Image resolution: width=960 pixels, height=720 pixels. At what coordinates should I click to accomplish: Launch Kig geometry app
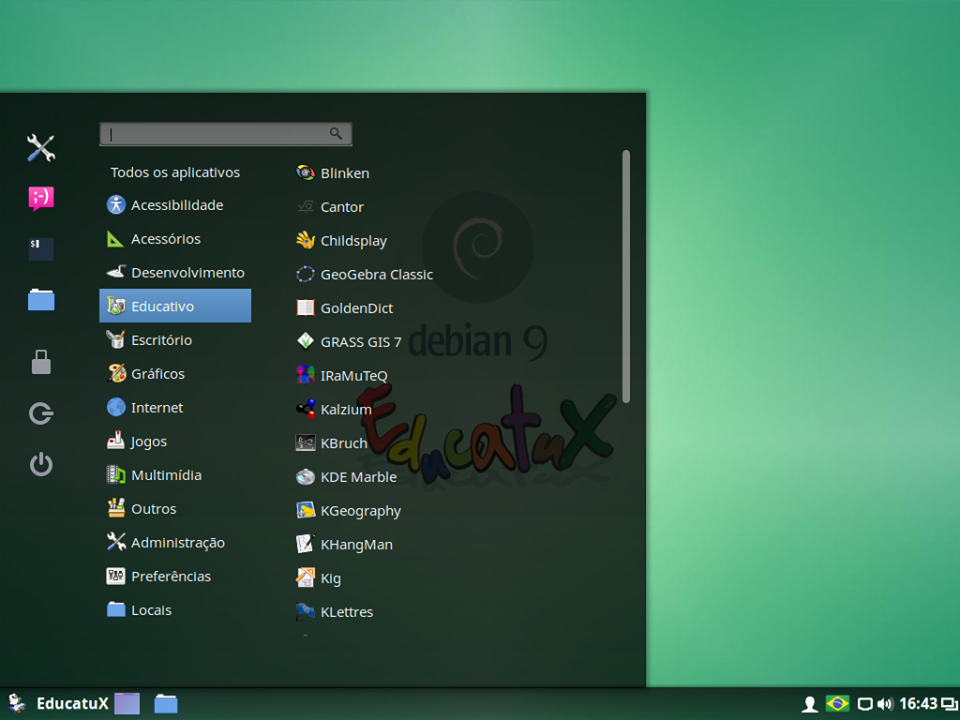318,577
